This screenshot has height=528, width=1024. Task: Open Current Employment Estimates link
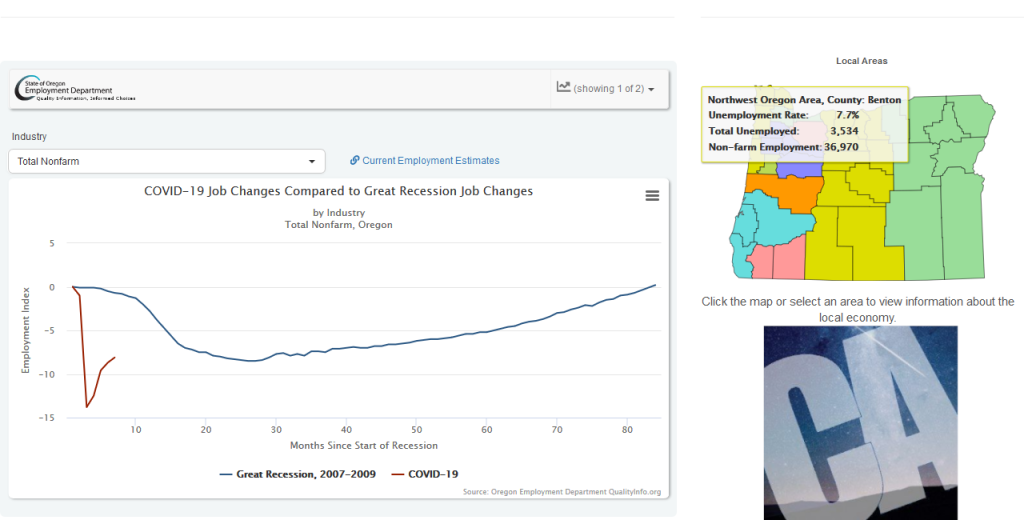(x=430, y=161)
